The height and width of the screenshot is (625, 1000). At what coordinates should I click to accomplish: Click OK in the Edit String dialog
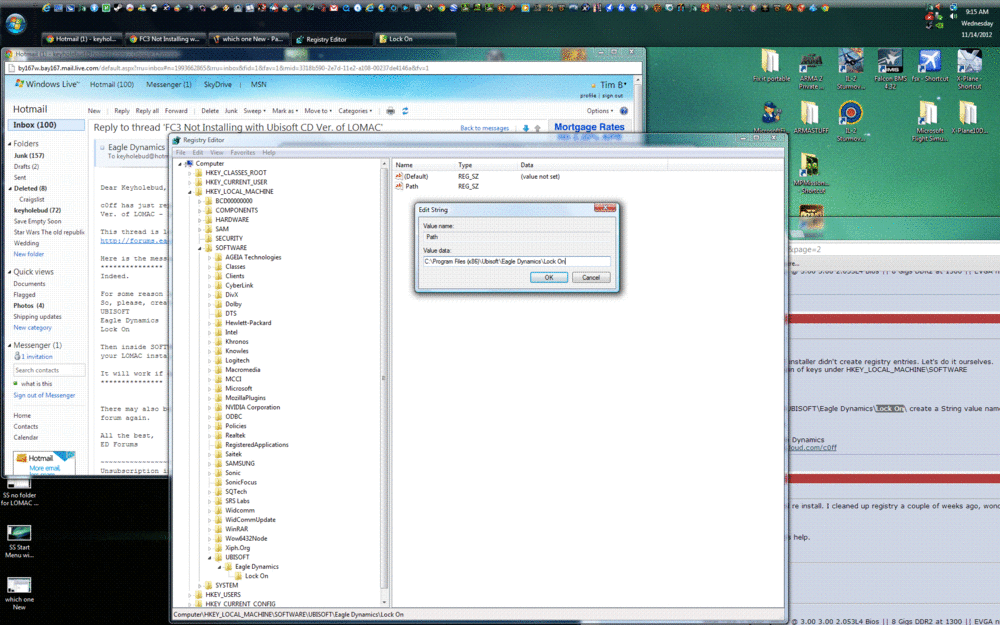(x=548, y=277)
